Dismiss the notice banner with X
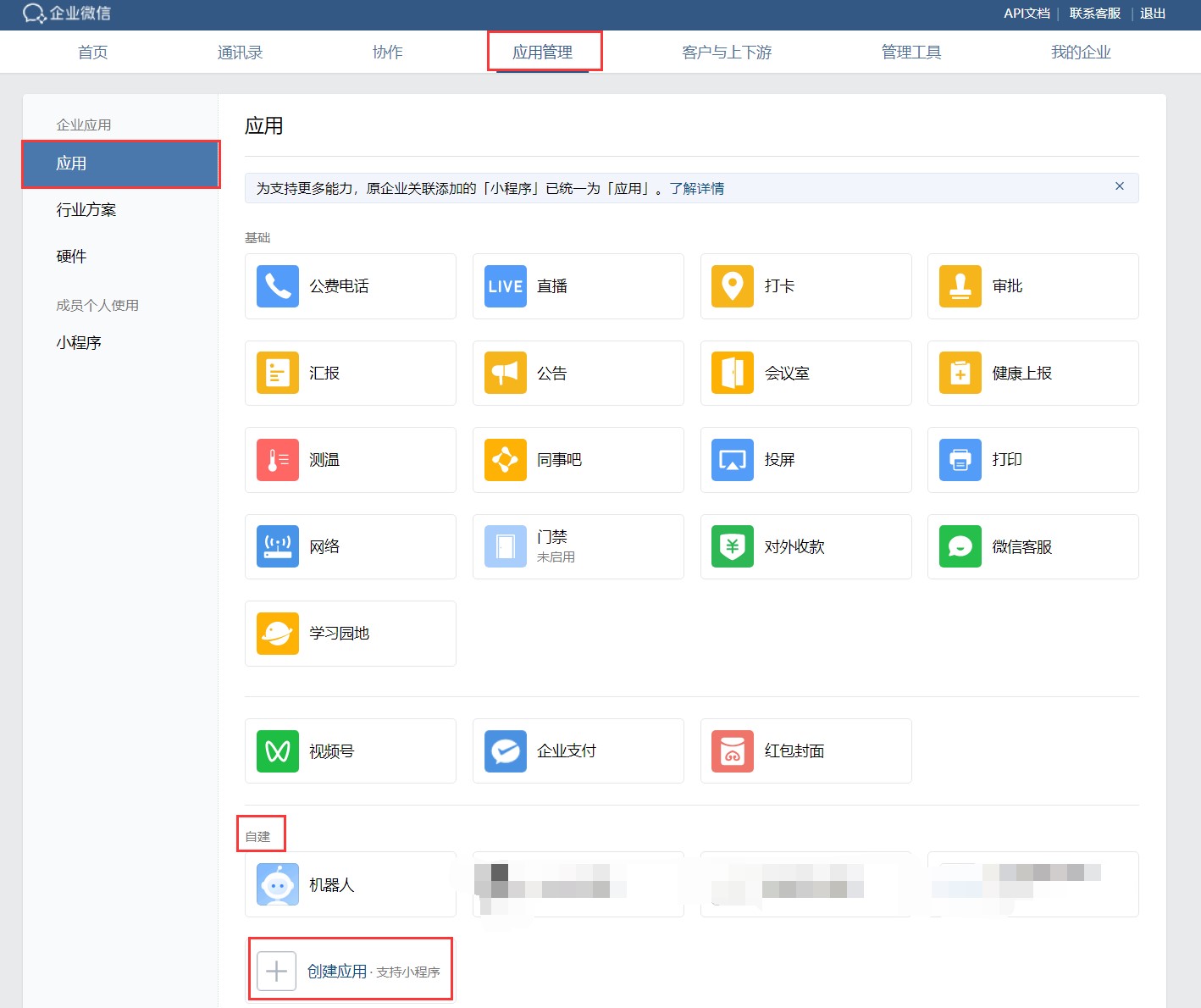Screen dimensions: 1201x1008 coord(1119,186)
